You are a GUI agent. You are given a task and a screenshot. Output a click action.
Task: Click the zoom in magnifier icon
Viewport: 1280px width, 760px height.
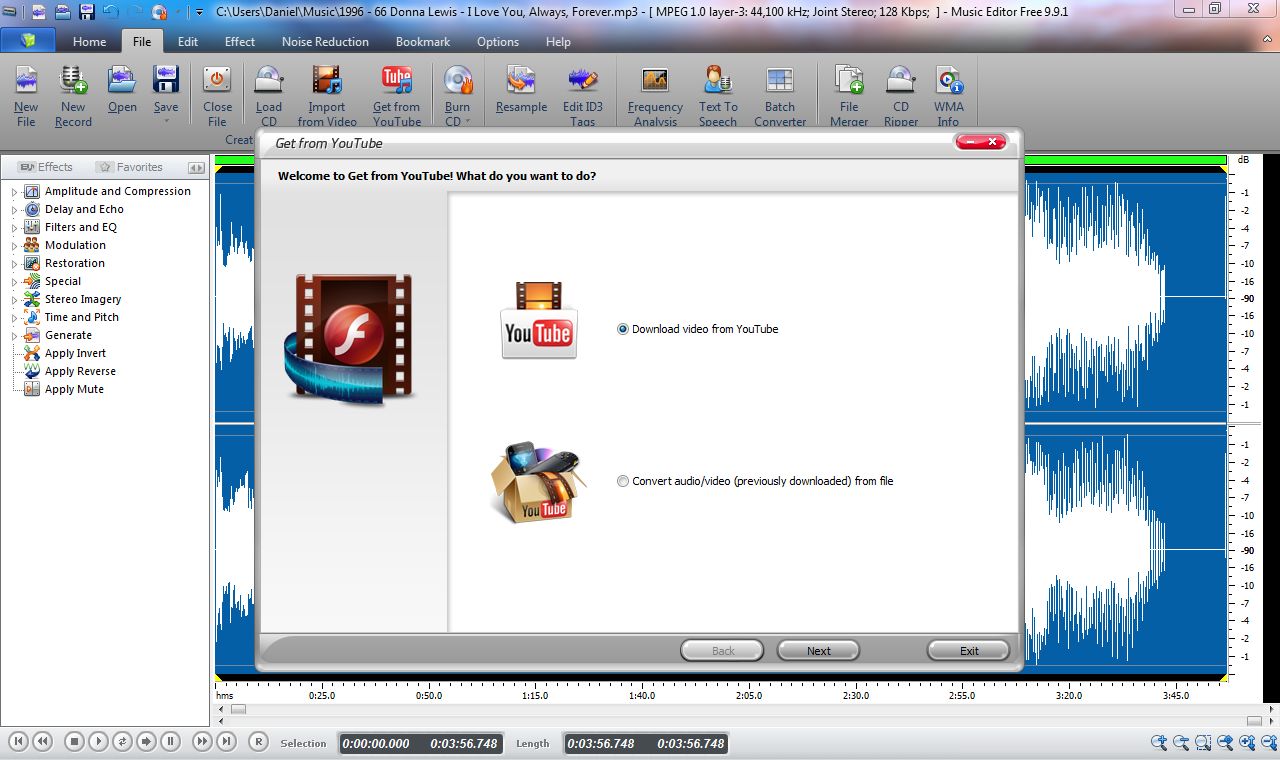(1159, 742)
